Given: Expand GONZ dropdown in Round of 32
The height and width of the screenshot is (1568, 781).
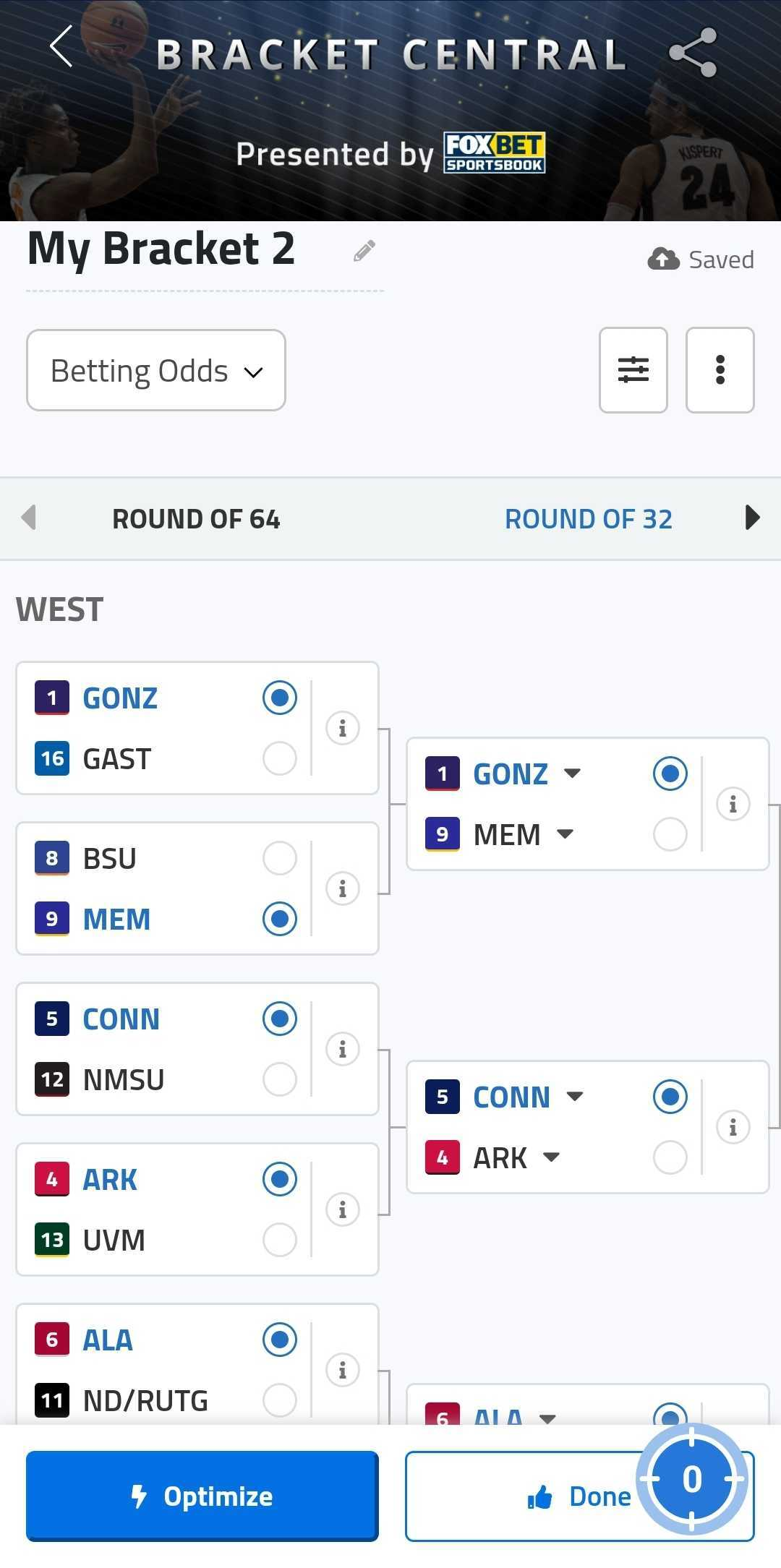Looking at the screenshot, I should pos(572,774).
